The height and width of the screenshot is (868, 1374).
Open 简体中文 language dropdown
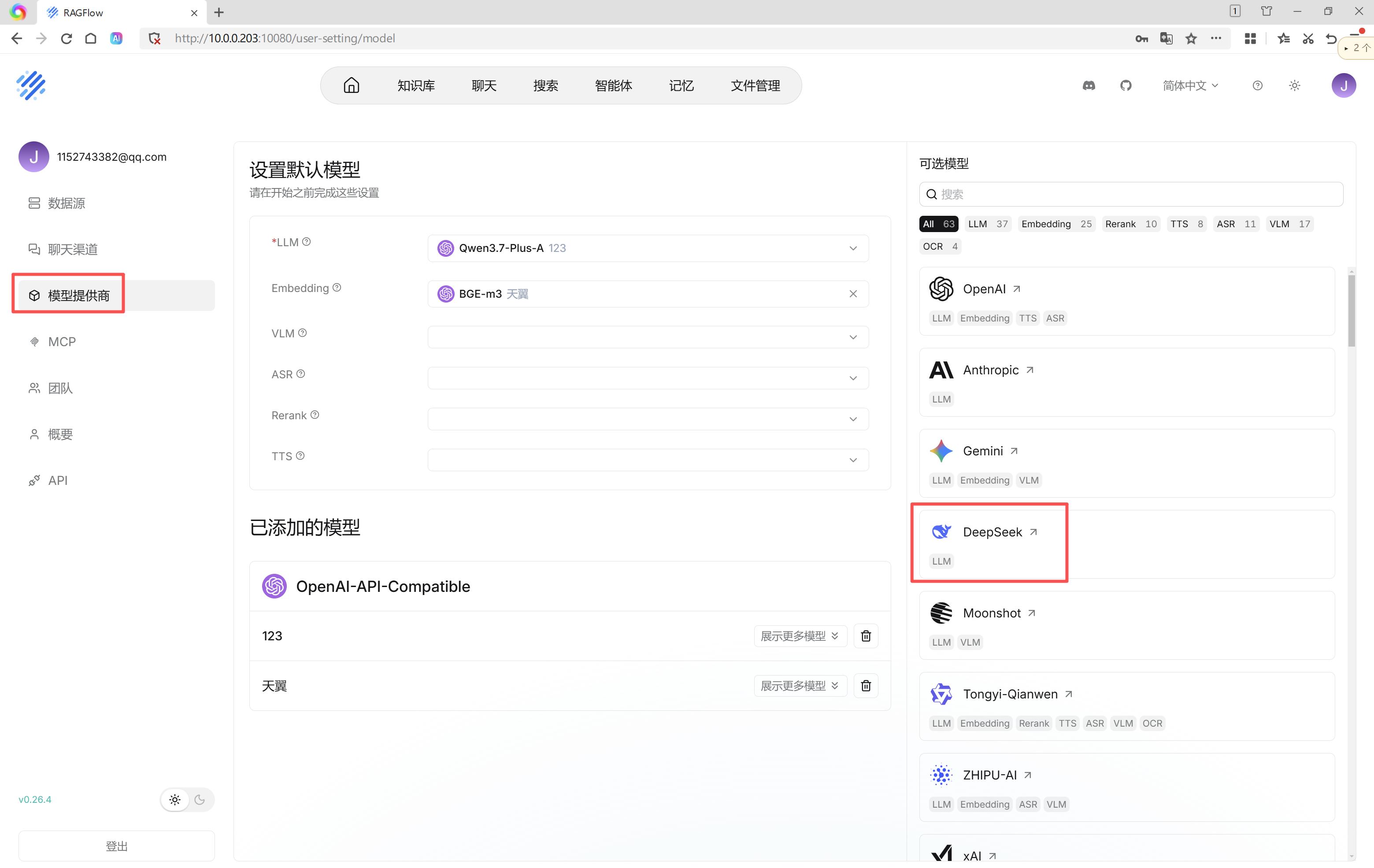(x=1190, y=85)
